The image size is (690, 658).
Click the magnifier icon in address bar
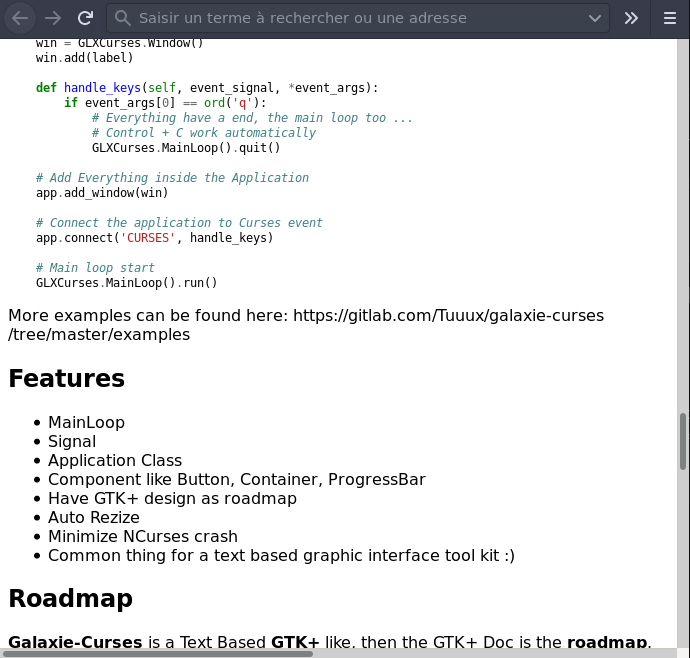click(x=122, y=18)
